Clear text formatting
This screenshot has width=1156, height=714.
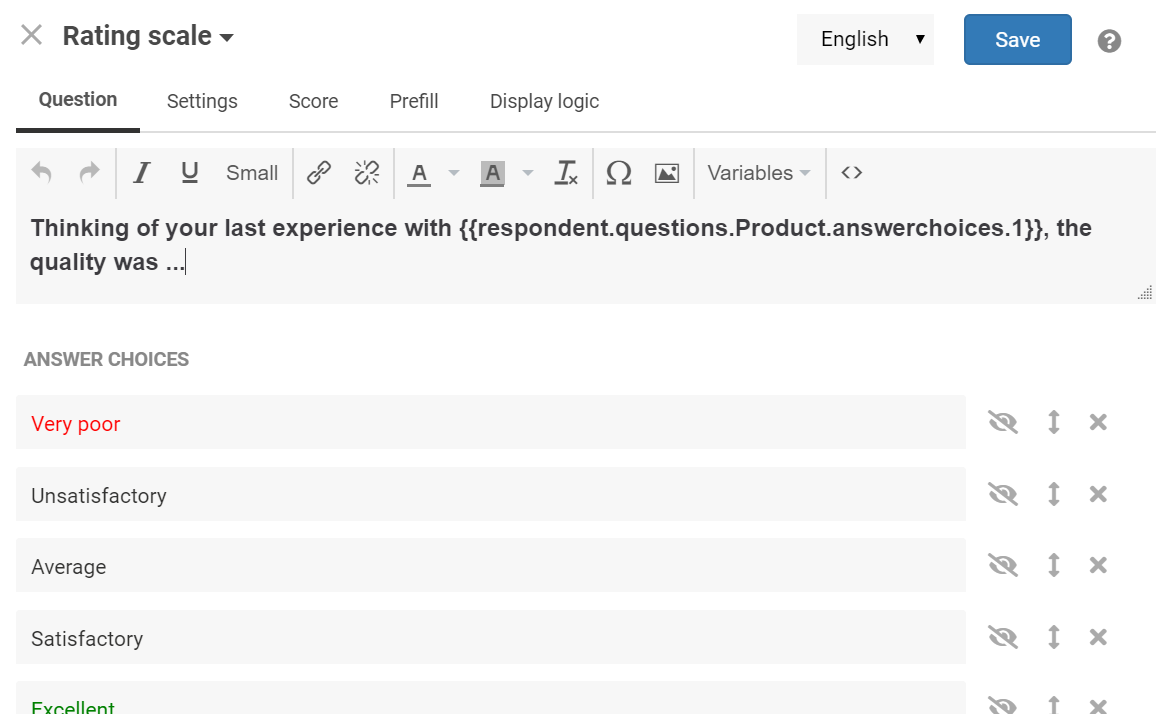(565, 173)
